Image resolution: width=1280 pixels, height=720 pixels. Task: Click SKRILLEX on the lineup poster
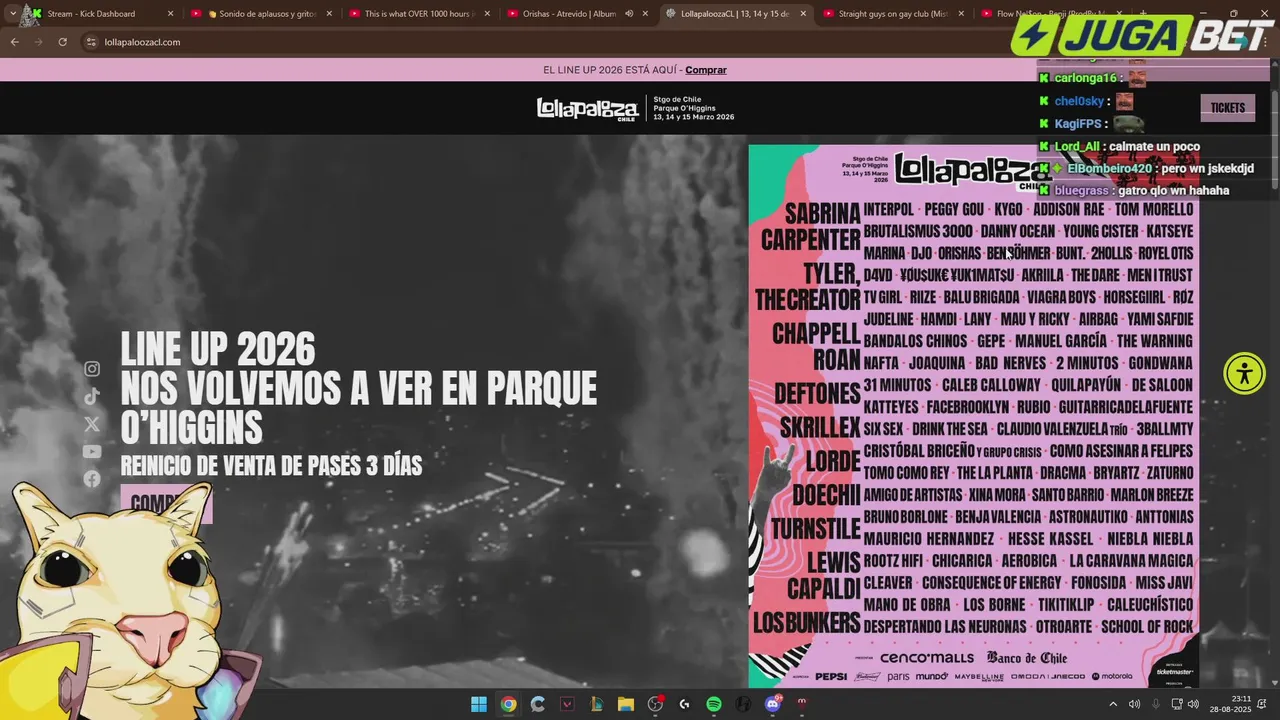click(820, 427)
